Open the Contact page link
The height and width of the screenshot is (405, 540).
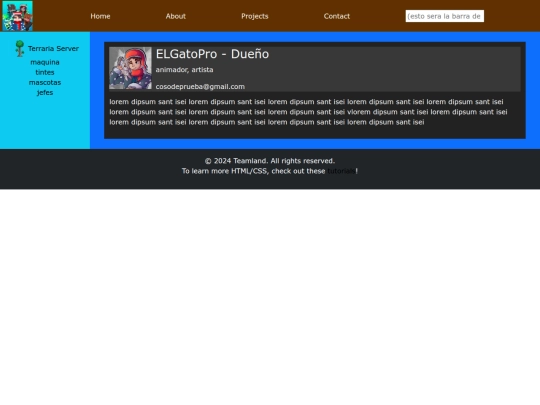click(336, 16)
